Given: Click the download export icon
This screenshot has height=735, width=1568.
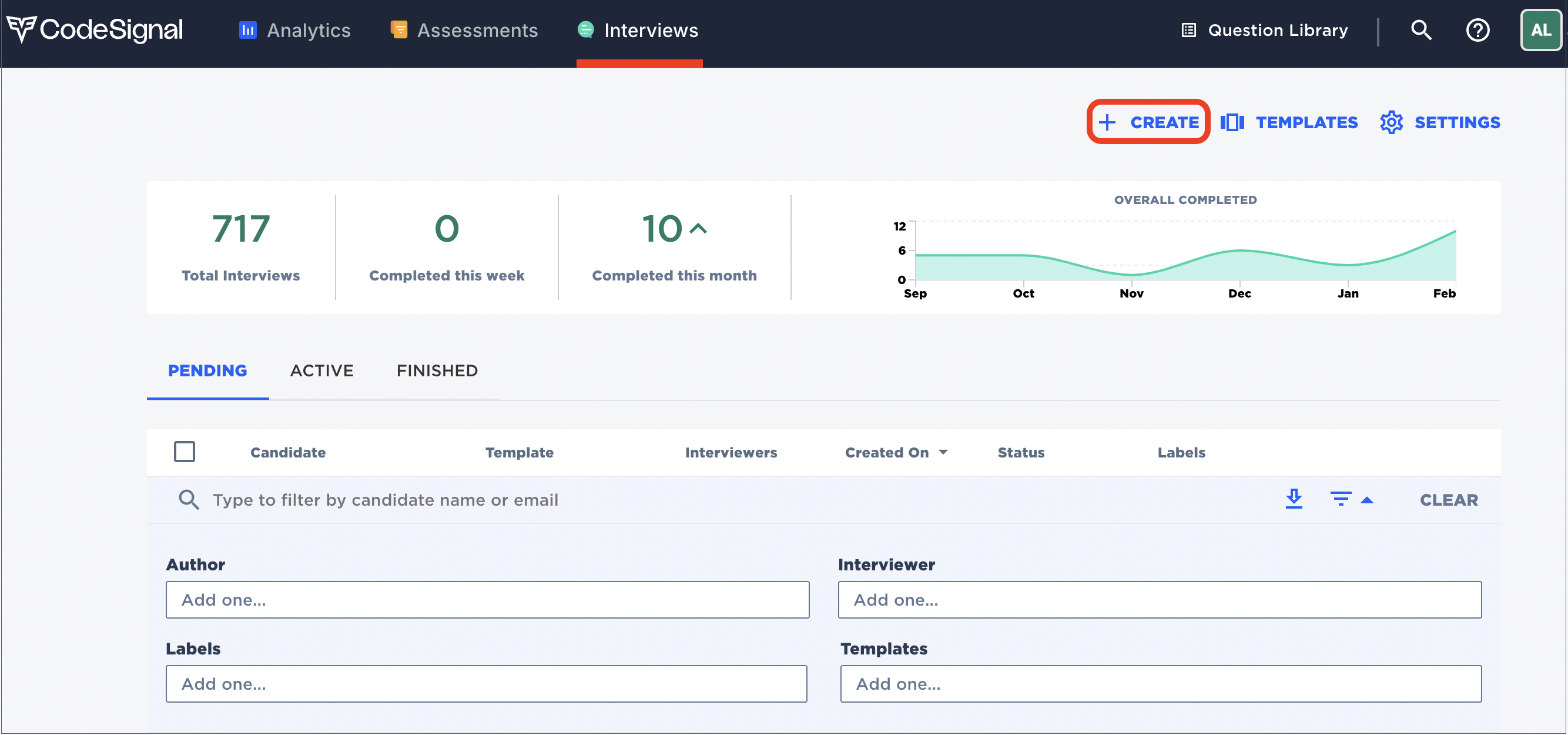Looking at the screenshot, I should click(1294, 499).
